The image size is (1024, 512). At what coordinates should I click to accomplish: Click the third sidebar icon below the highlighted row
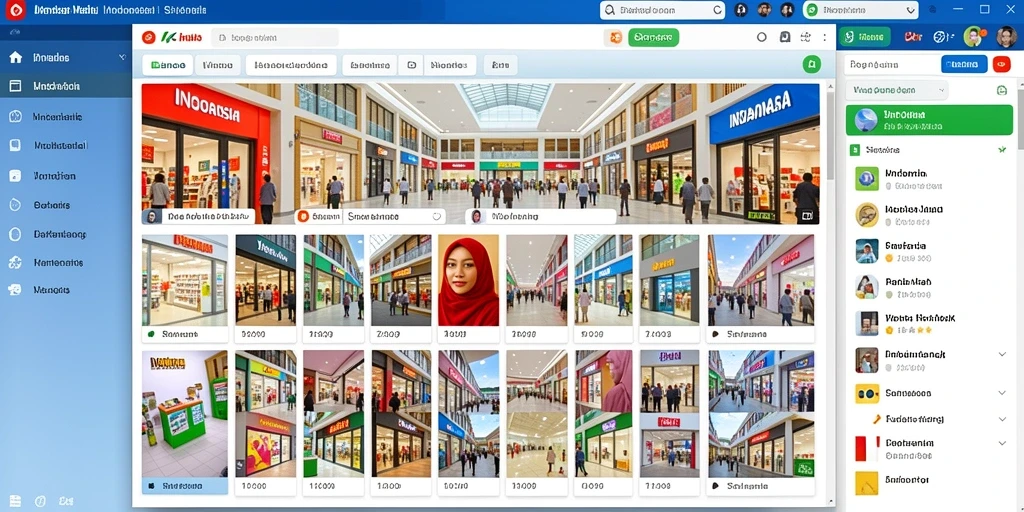point(16,176)
